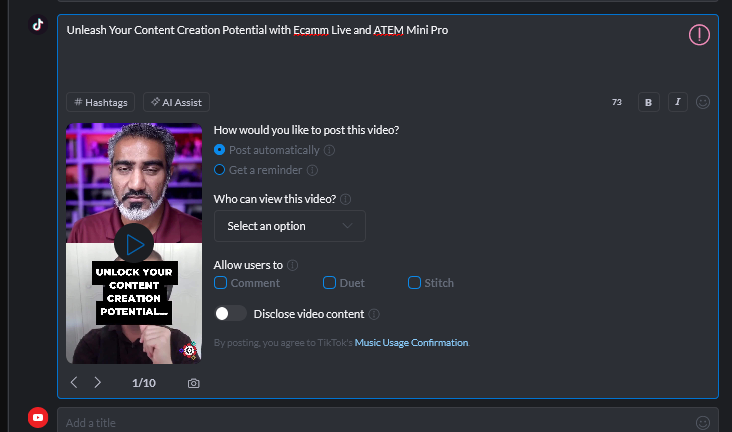The width and height of the screenshot is (732, 432).
Task: Open the Hashtags suggestions
Action: [x=100, y=102]
